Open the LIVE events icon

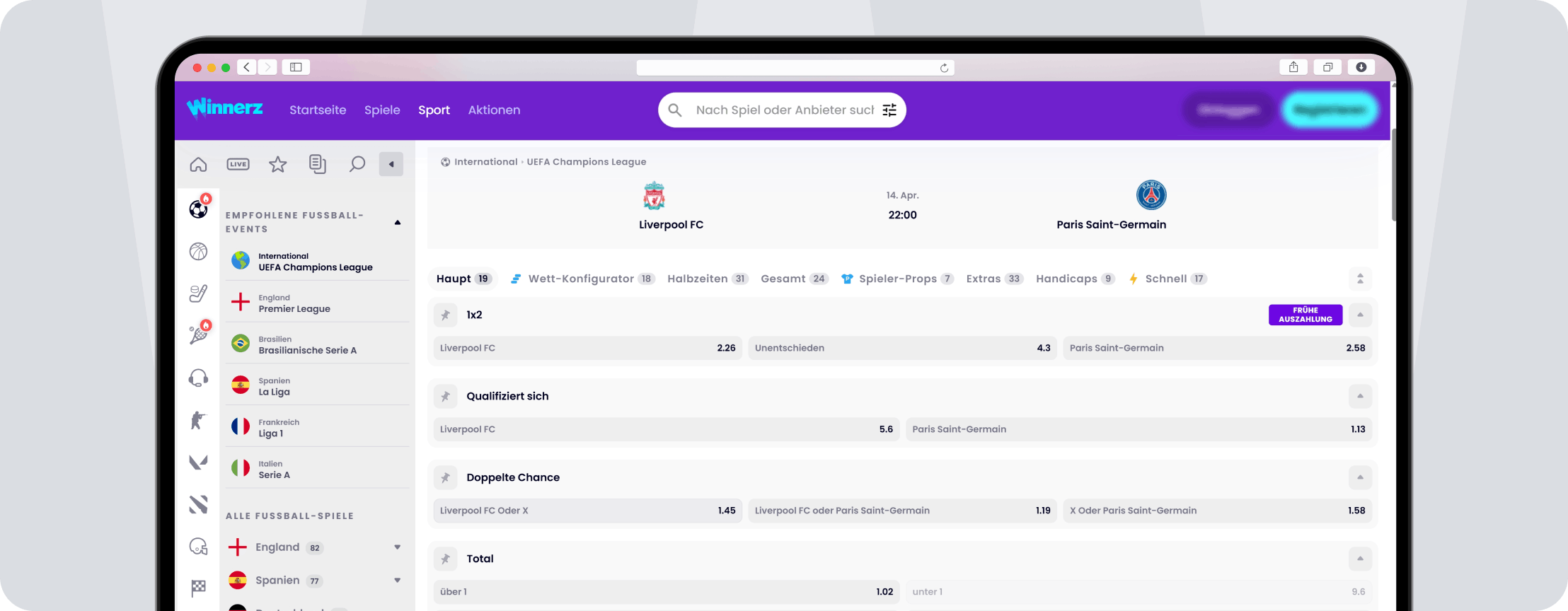coord(238,164)
